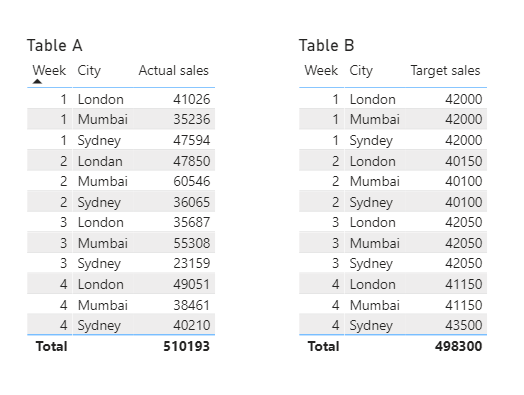Select the Actual sales value 49051
The image size is (524, 395).
pos(191,284)
